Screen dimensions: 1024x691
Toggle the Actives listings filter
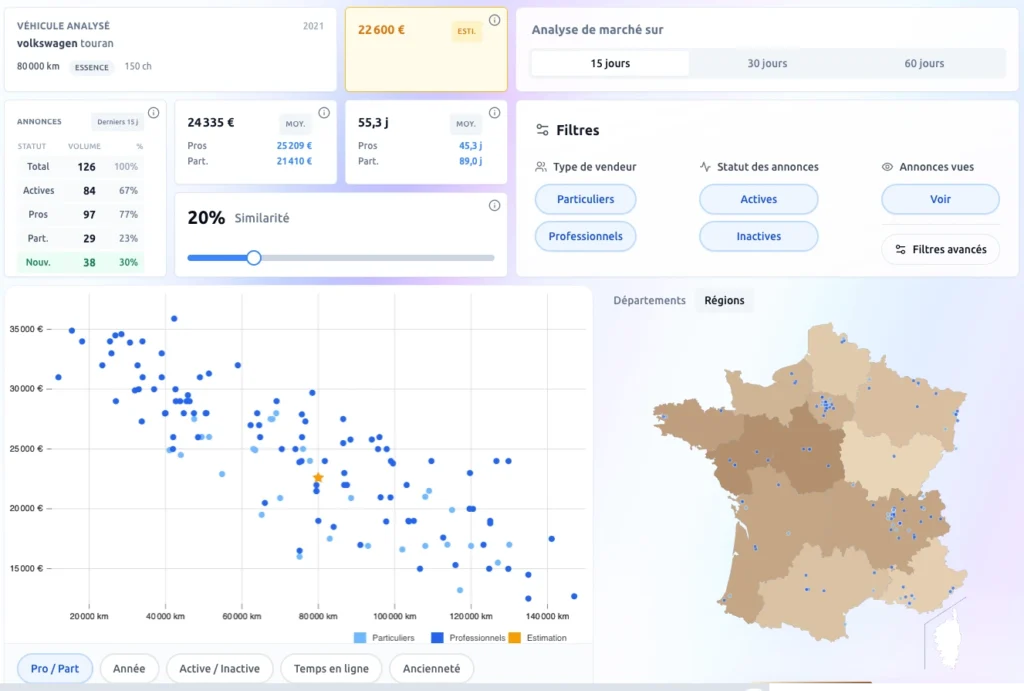(758, 199)
